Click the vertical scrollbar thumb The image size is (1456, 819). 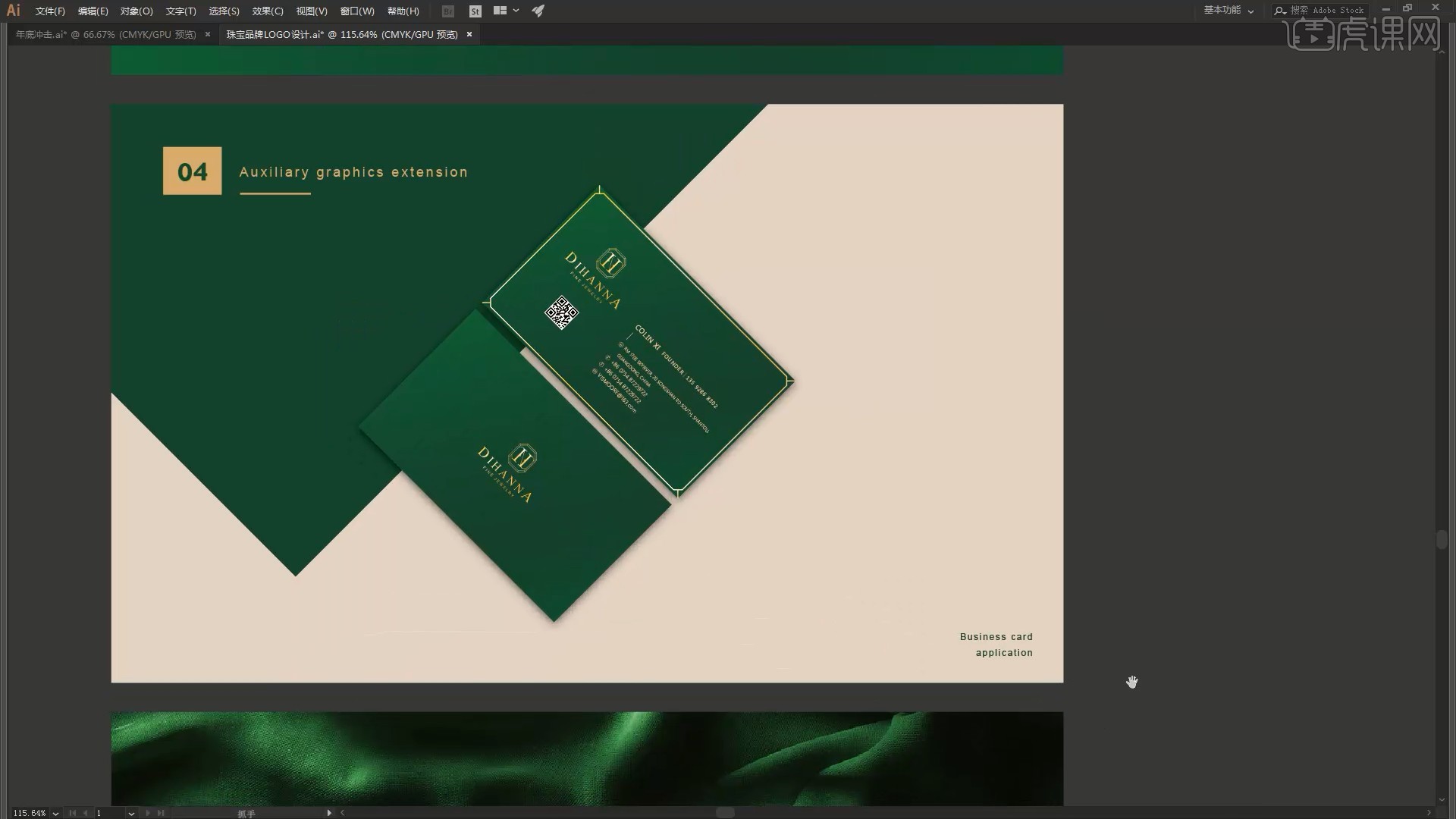pyautogui.click(x=1442, y=539)
